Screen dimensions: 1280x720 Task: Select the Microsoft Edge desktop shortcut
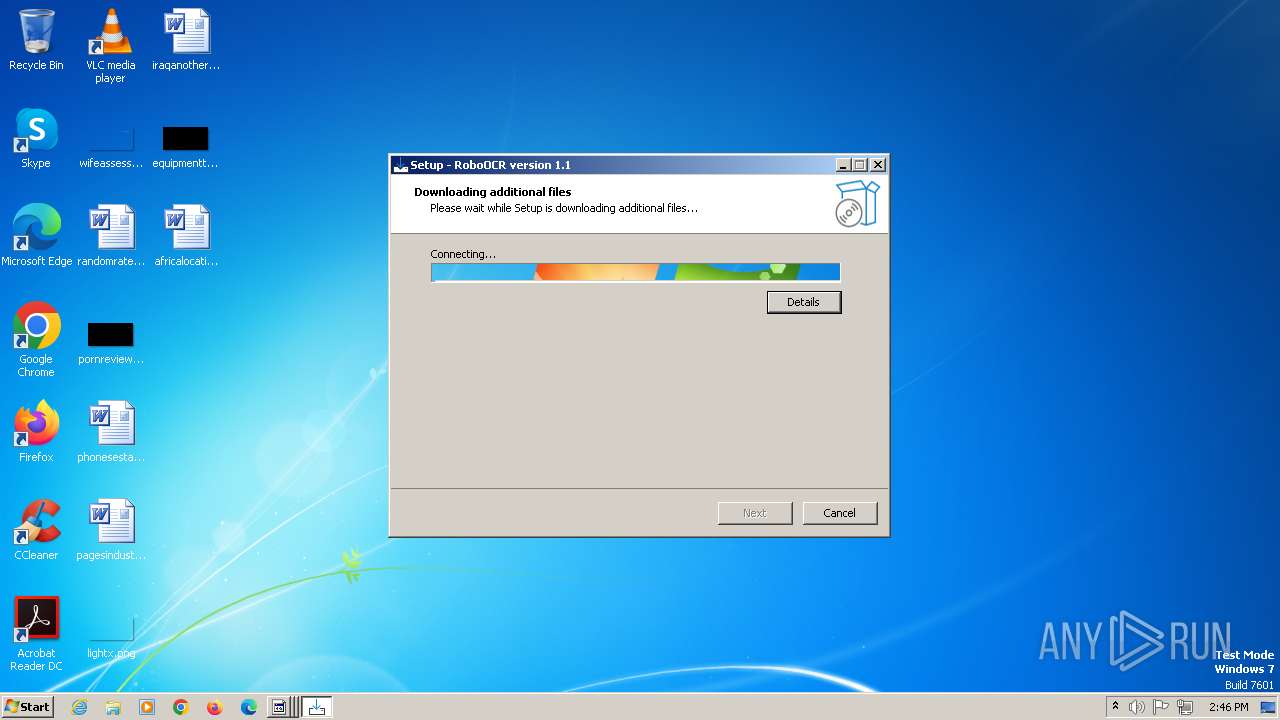coord(37,236)
